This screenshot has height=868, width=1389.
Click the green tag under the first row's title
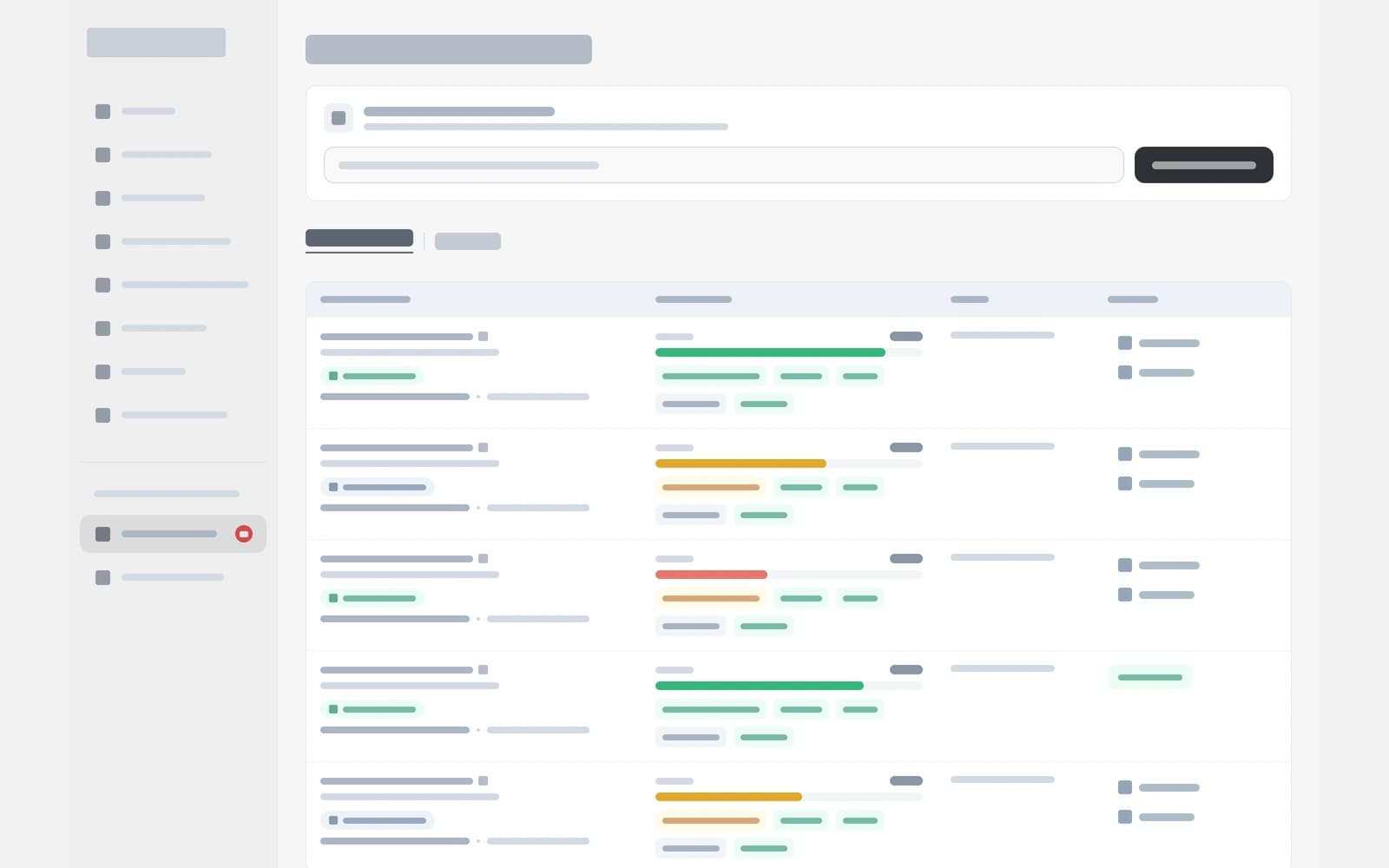pyautogui.click(x=372, y=376)
